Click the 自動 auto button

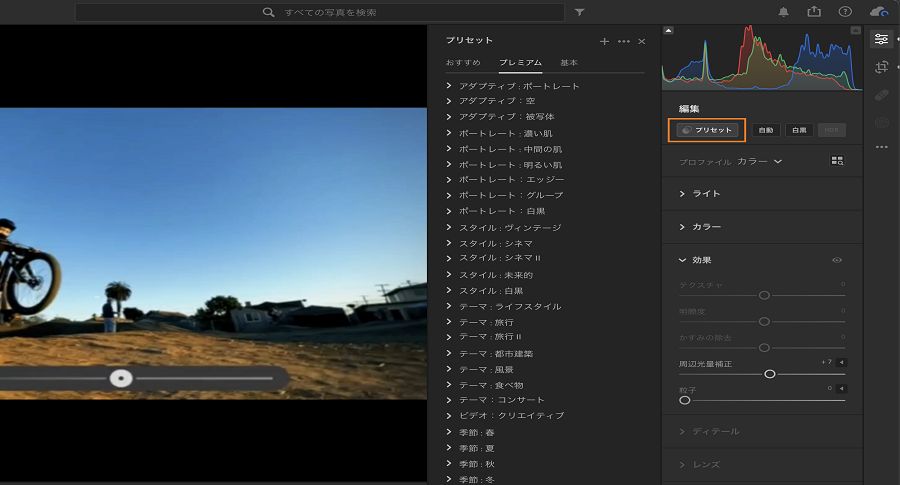pos(766,130)
